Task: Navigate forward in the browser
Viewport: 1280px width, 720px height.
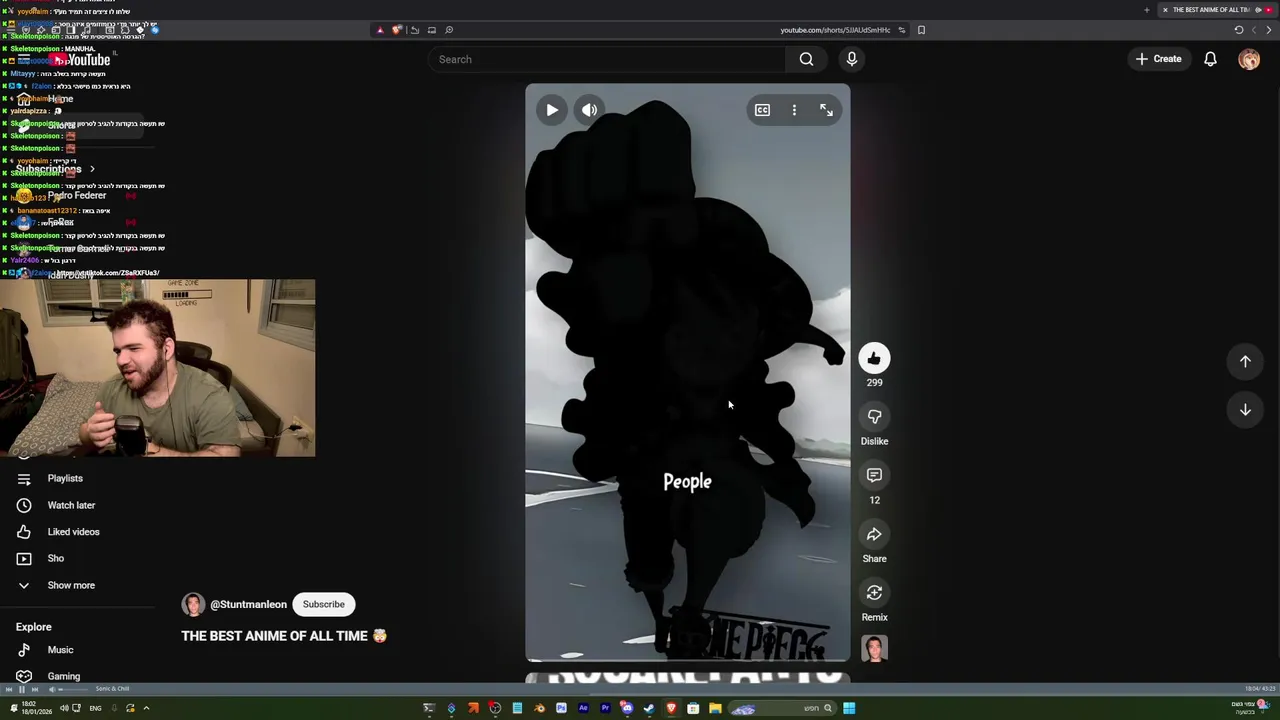Action: [1254, 30]
